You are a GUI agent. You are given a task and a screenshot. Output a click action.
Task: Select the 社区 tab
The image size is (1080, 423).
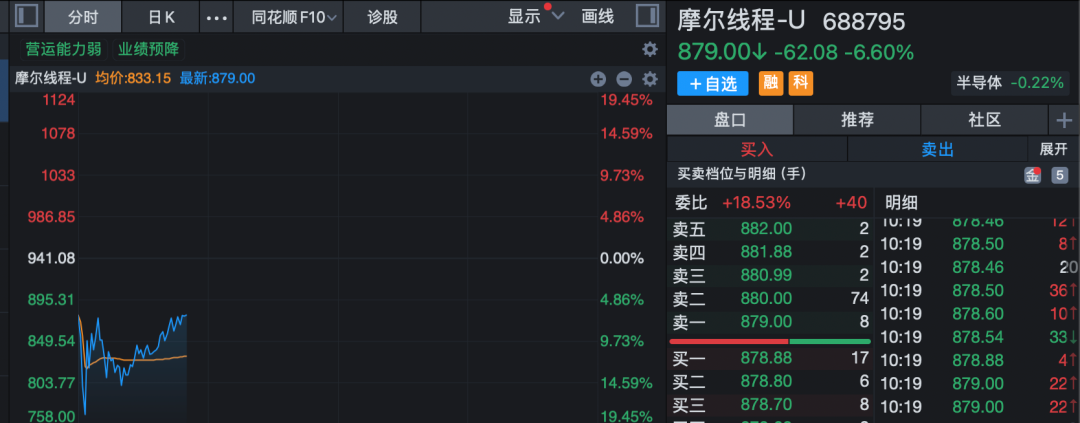(x=984, y=121)
